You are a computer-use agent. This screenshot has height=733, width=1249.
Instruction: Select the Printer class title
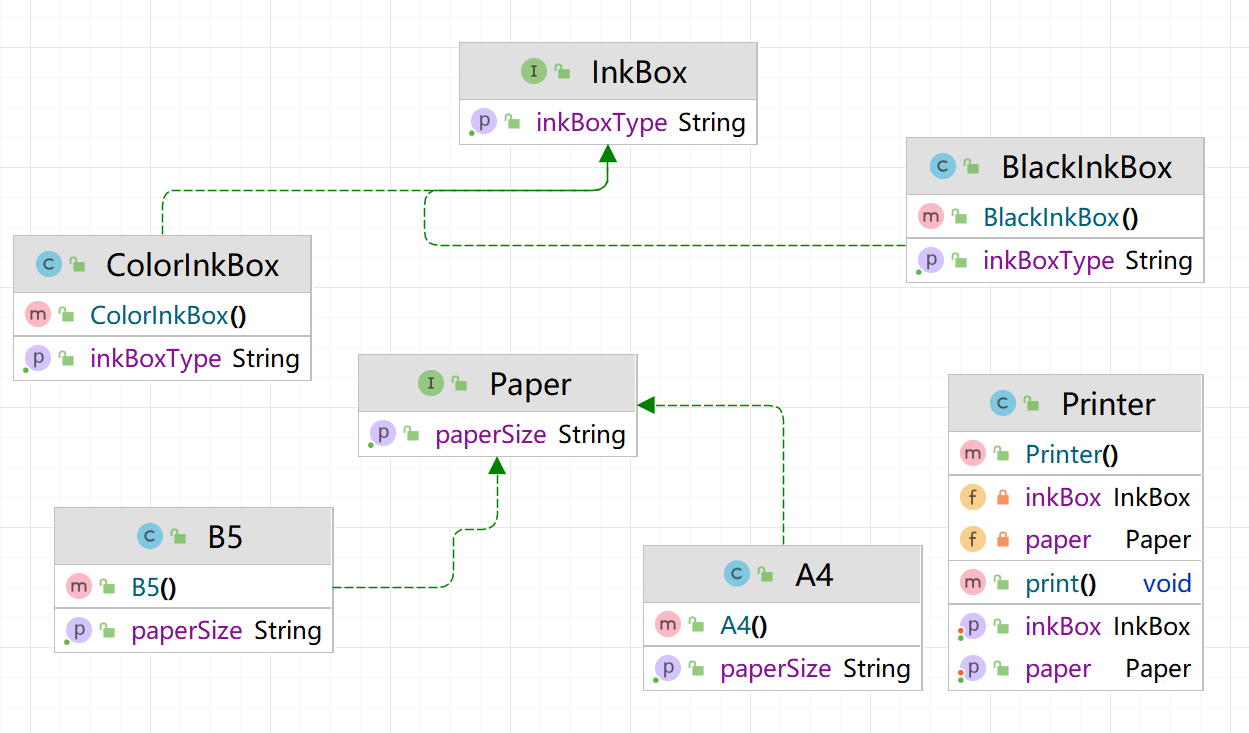(1108, 404)
